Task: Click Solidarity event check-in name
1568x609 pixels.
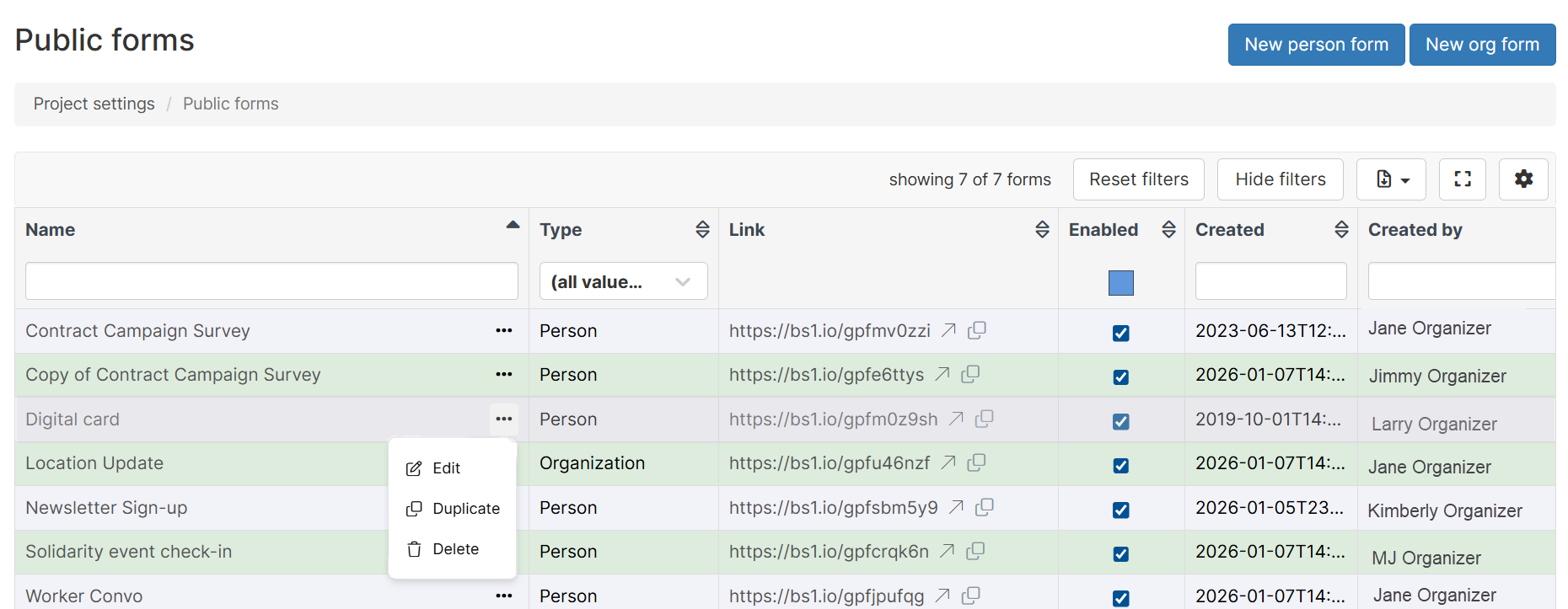Action: coord(128,552)
